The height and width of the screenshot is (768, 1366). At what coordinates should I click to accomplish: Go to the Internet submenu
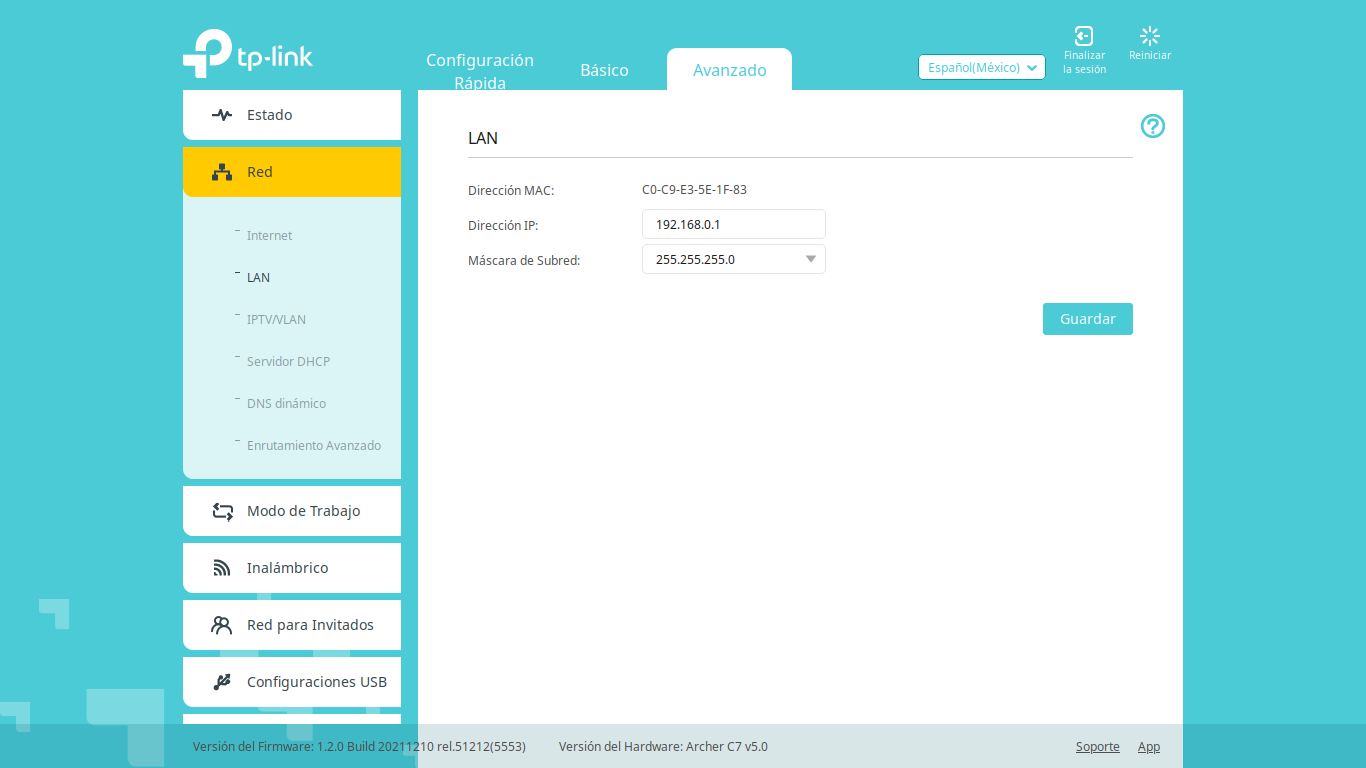coord(270,236)
